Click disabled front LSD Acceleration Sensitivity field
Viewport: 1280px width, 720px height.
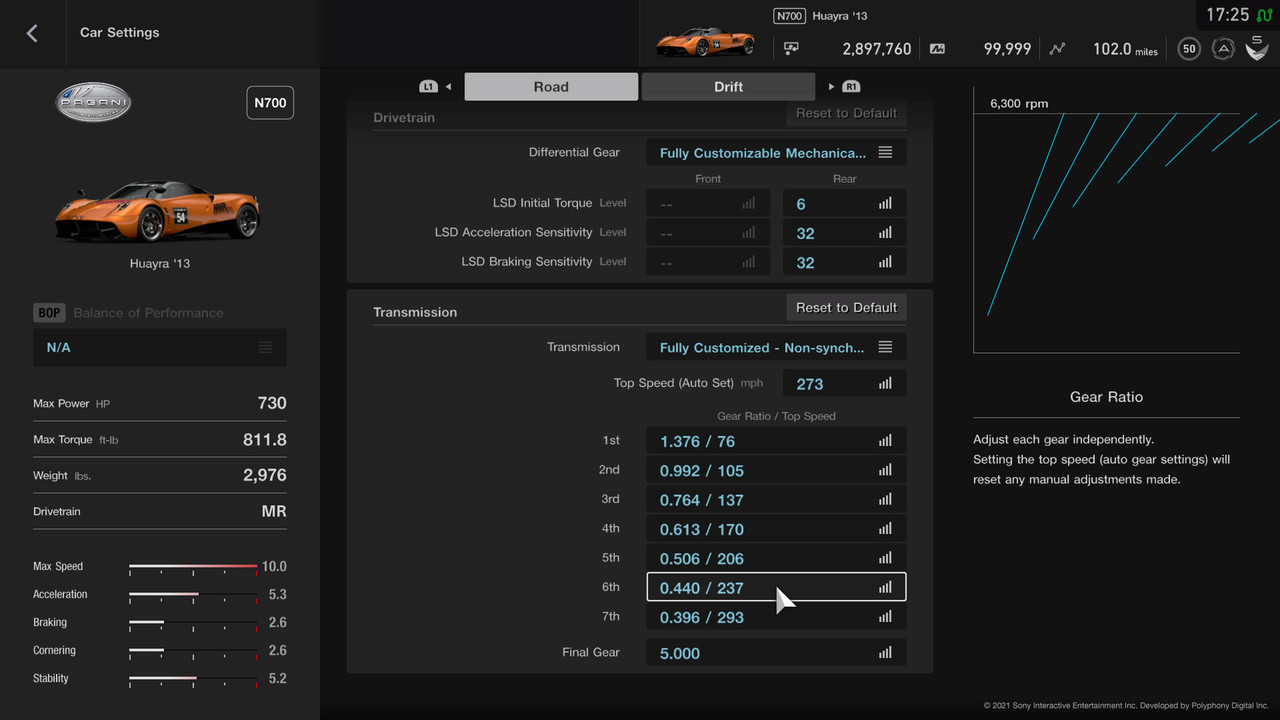pyautogui.click(x=708, y=233)
